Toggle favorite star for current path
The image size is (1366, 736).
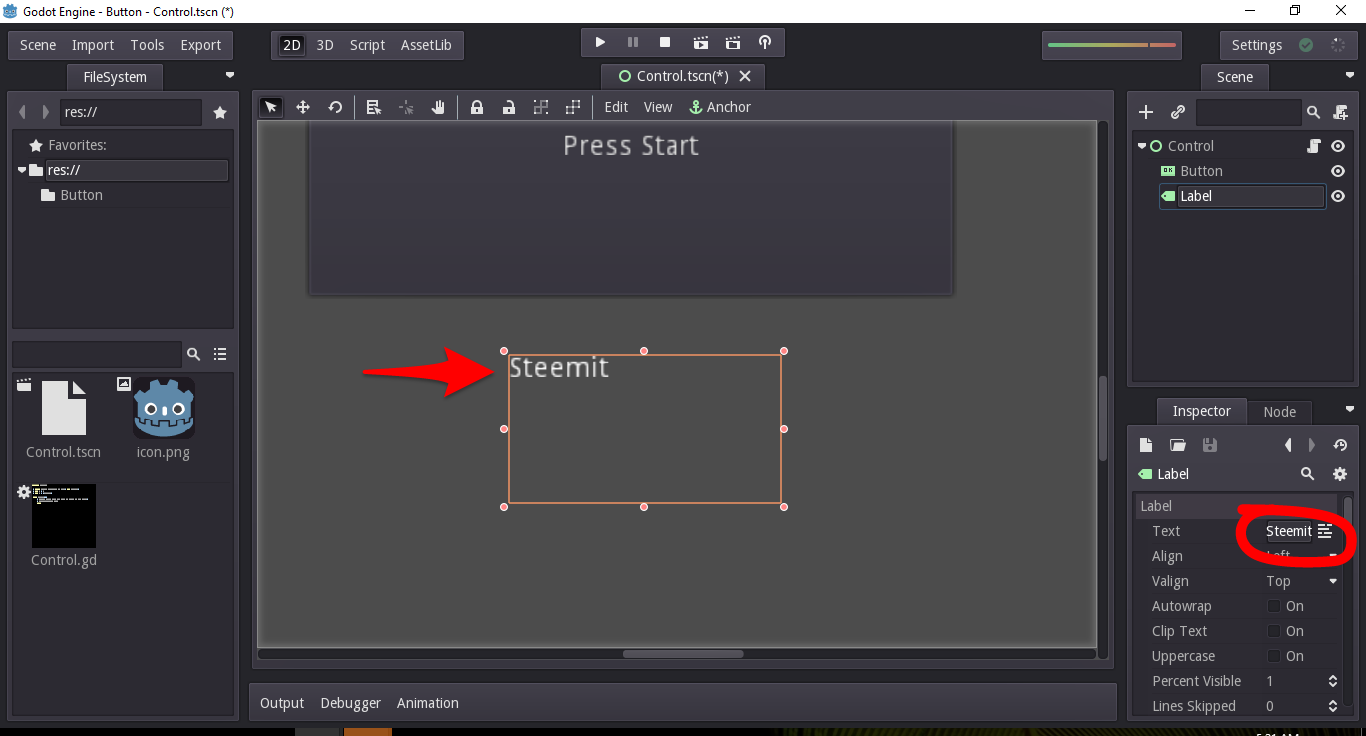tap(220, 113)
